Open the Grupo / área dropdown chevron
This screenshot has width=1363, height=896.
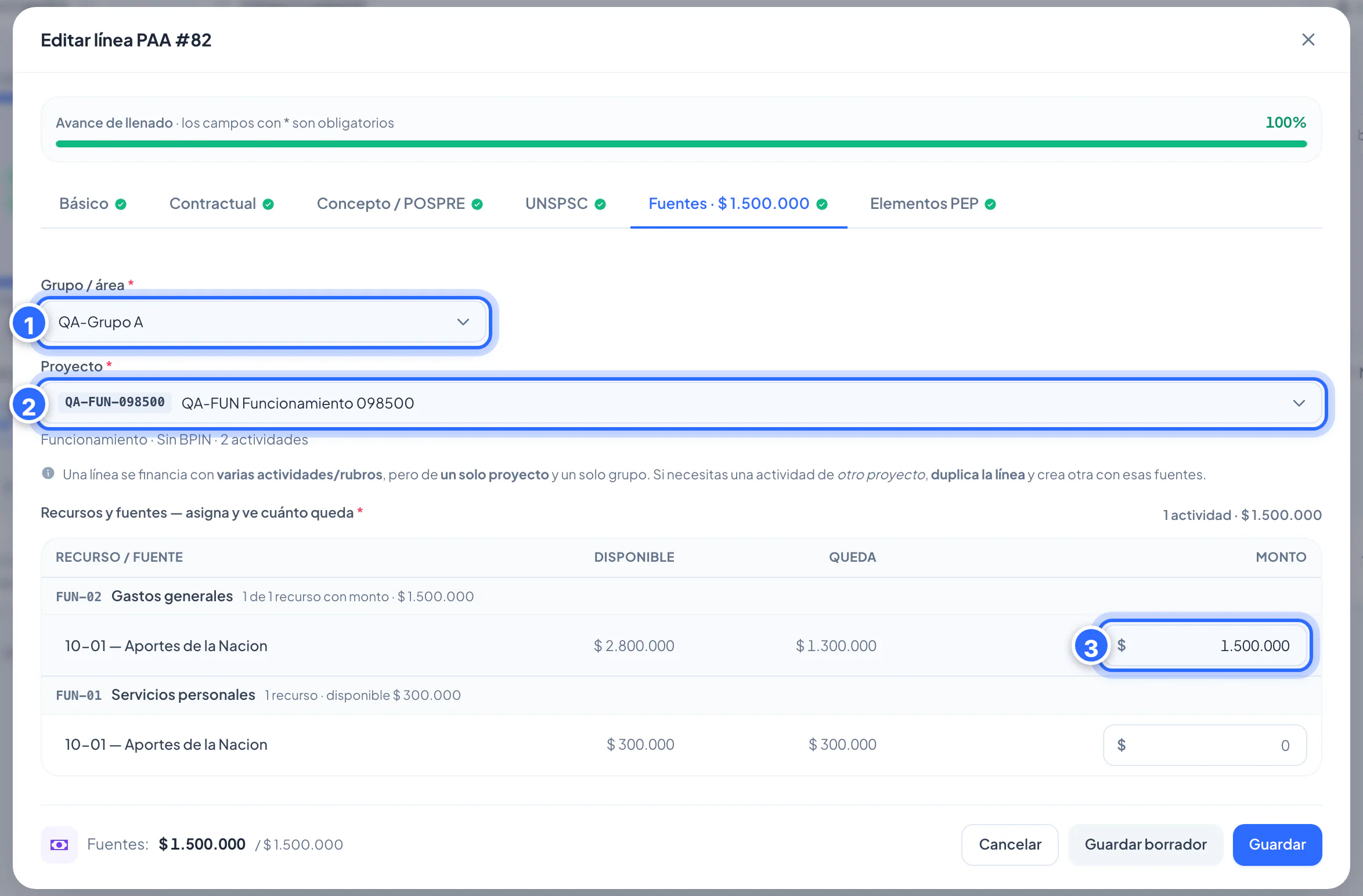point(463,322)
